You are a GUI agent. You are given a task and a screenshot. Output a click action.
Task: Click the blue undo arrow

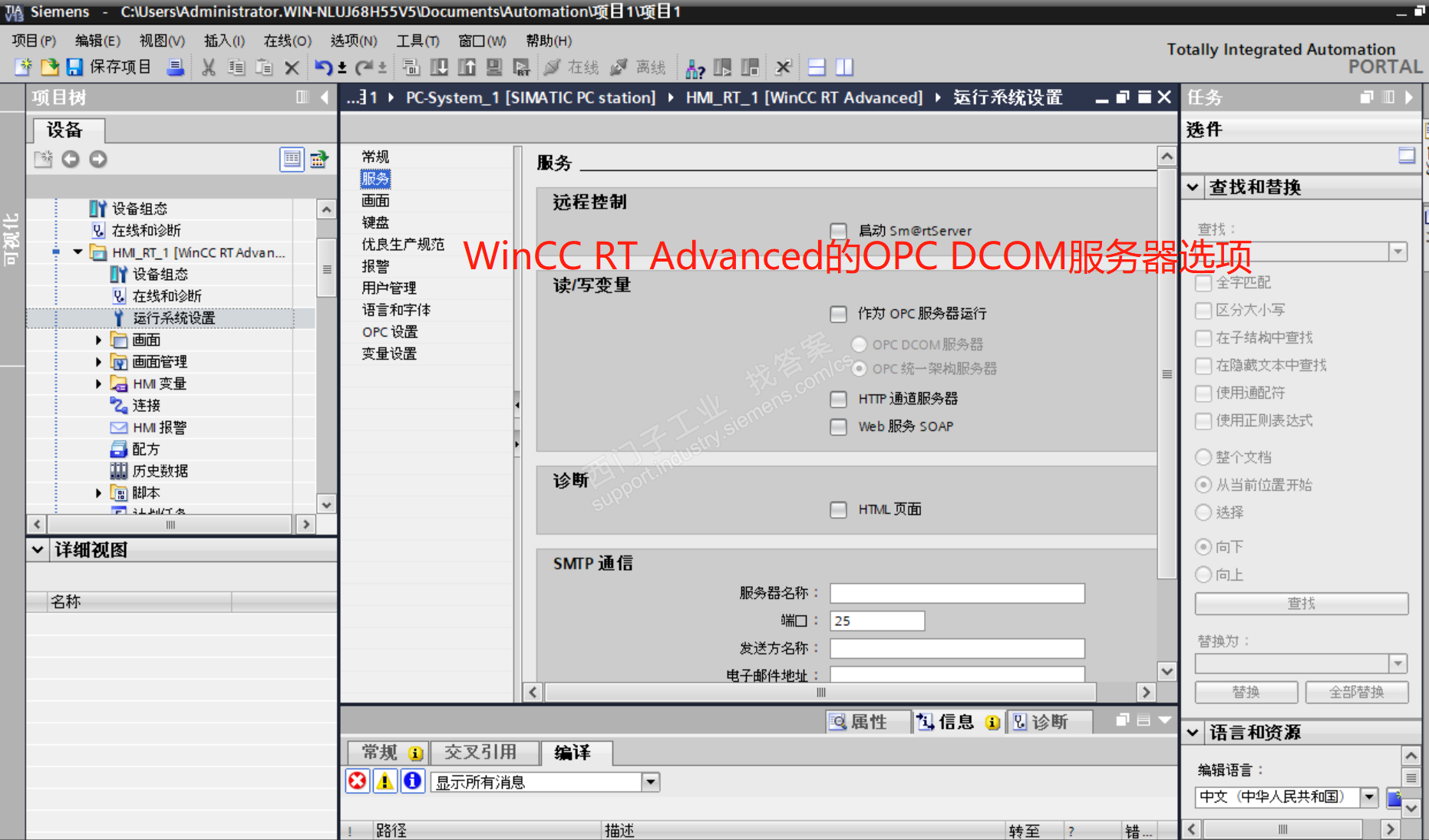(324, 68)
